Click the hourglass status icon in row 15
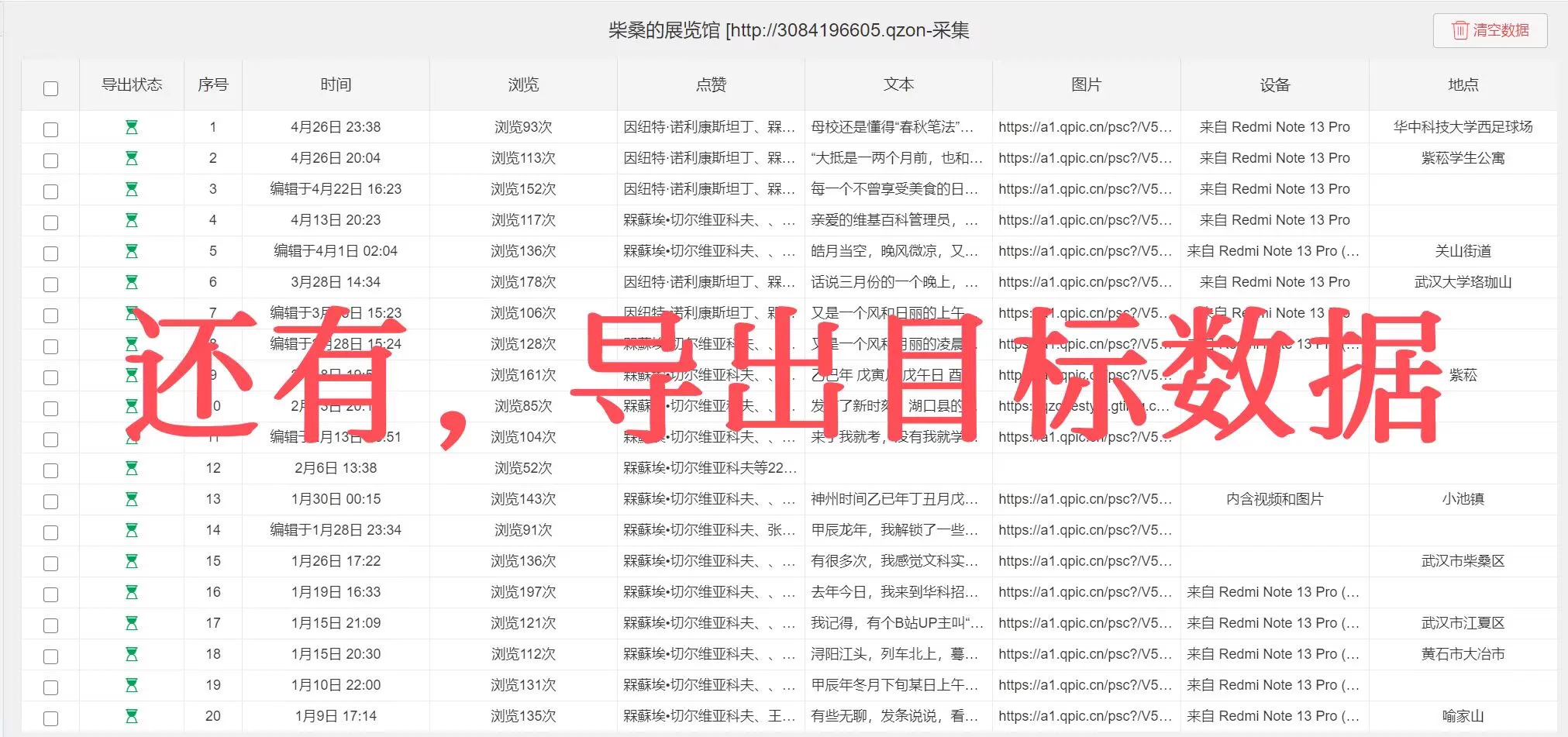 132,561
